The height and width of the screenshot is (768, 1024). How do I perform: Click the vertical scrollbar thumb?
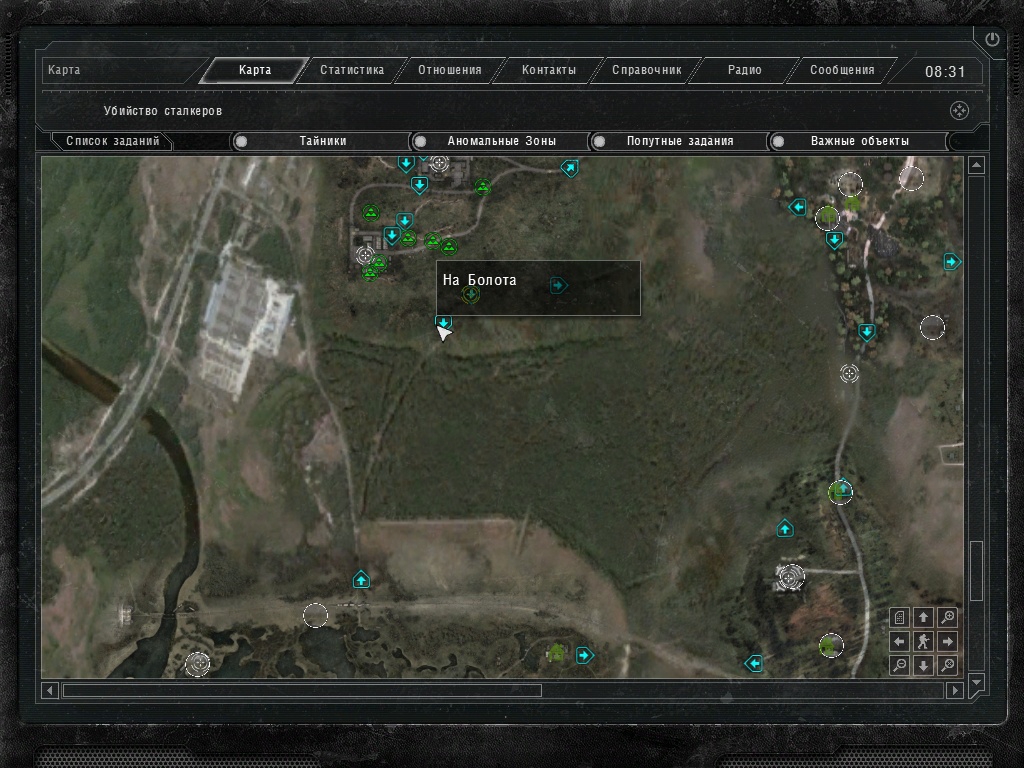976,570
